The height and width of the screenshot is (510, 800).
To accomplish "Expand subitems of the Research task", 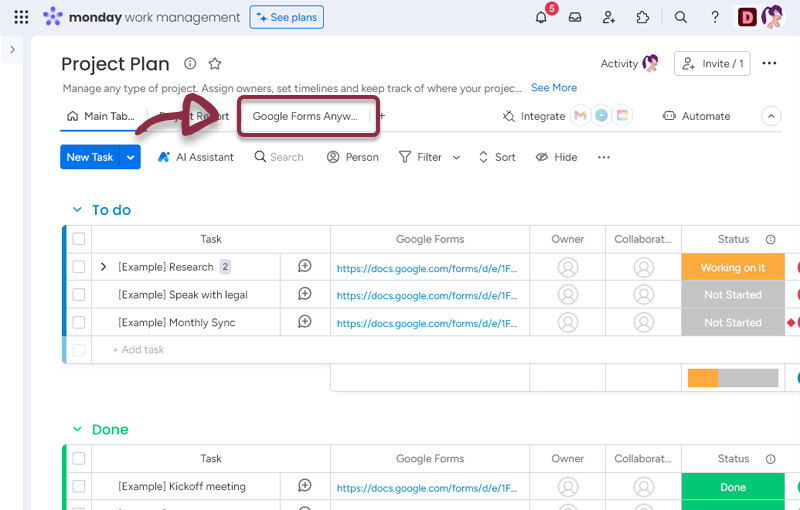I will tap(103, 267).
